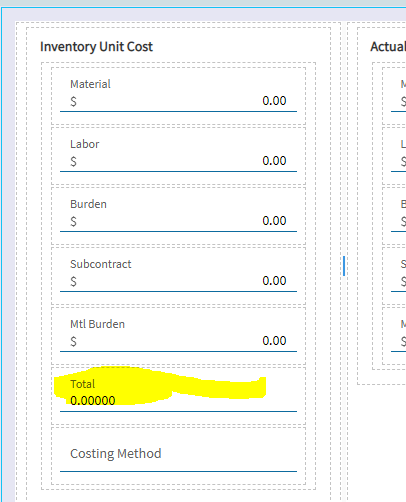This screenshot has width=406, height=502.
Task: Click the Labor label
Action: point(85,144)
